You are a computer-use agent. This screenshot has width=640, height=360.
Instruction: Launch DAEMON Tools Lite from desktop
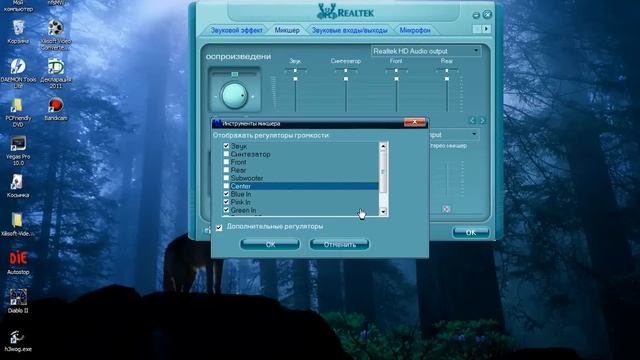coord(18,73)
